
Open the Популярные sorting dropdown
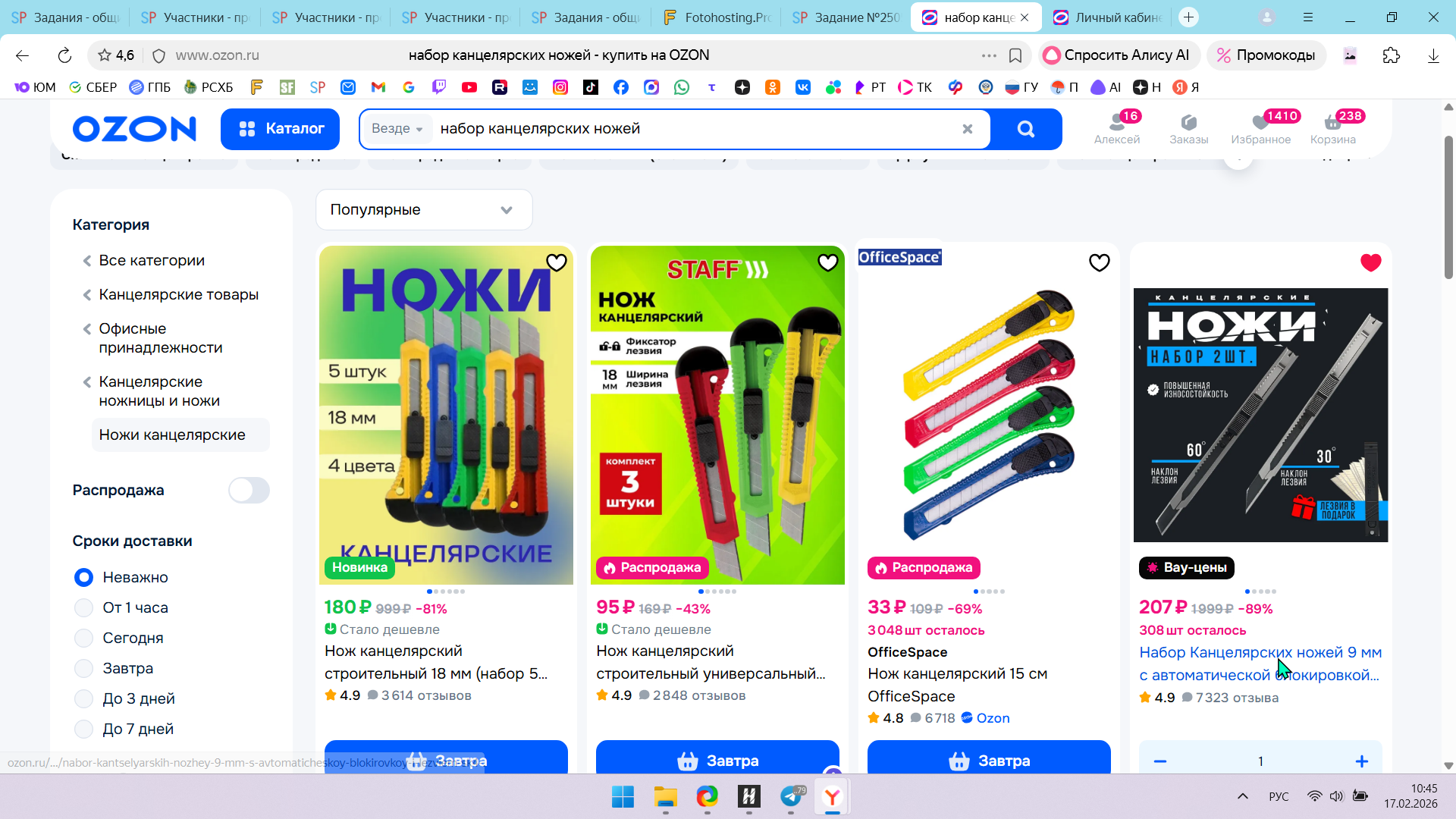tap(423, 210)
